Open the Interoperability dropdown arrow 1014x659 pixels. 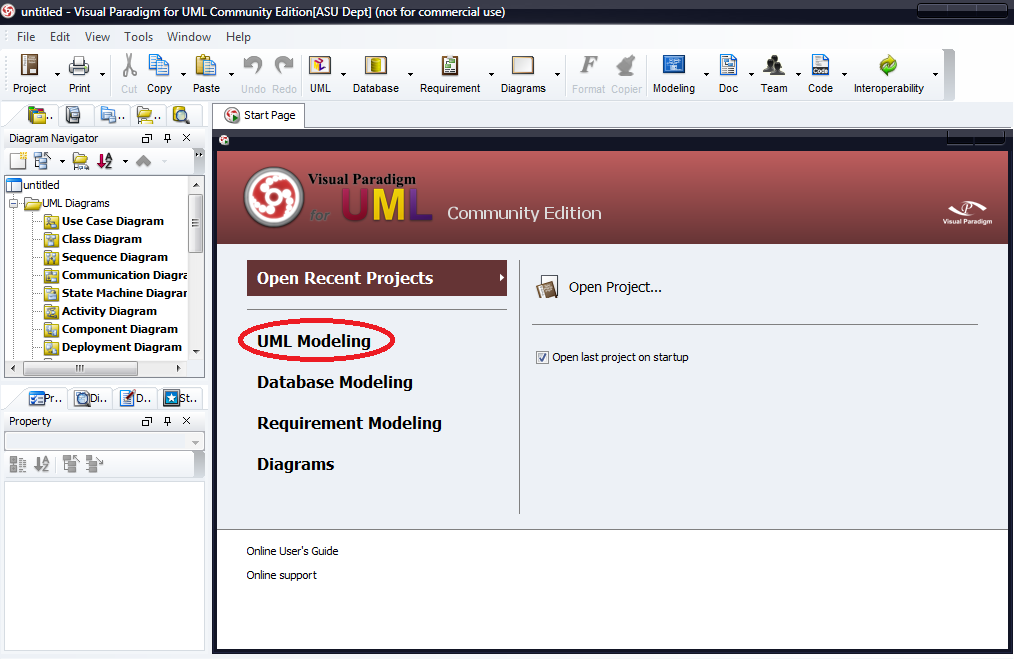935,74
